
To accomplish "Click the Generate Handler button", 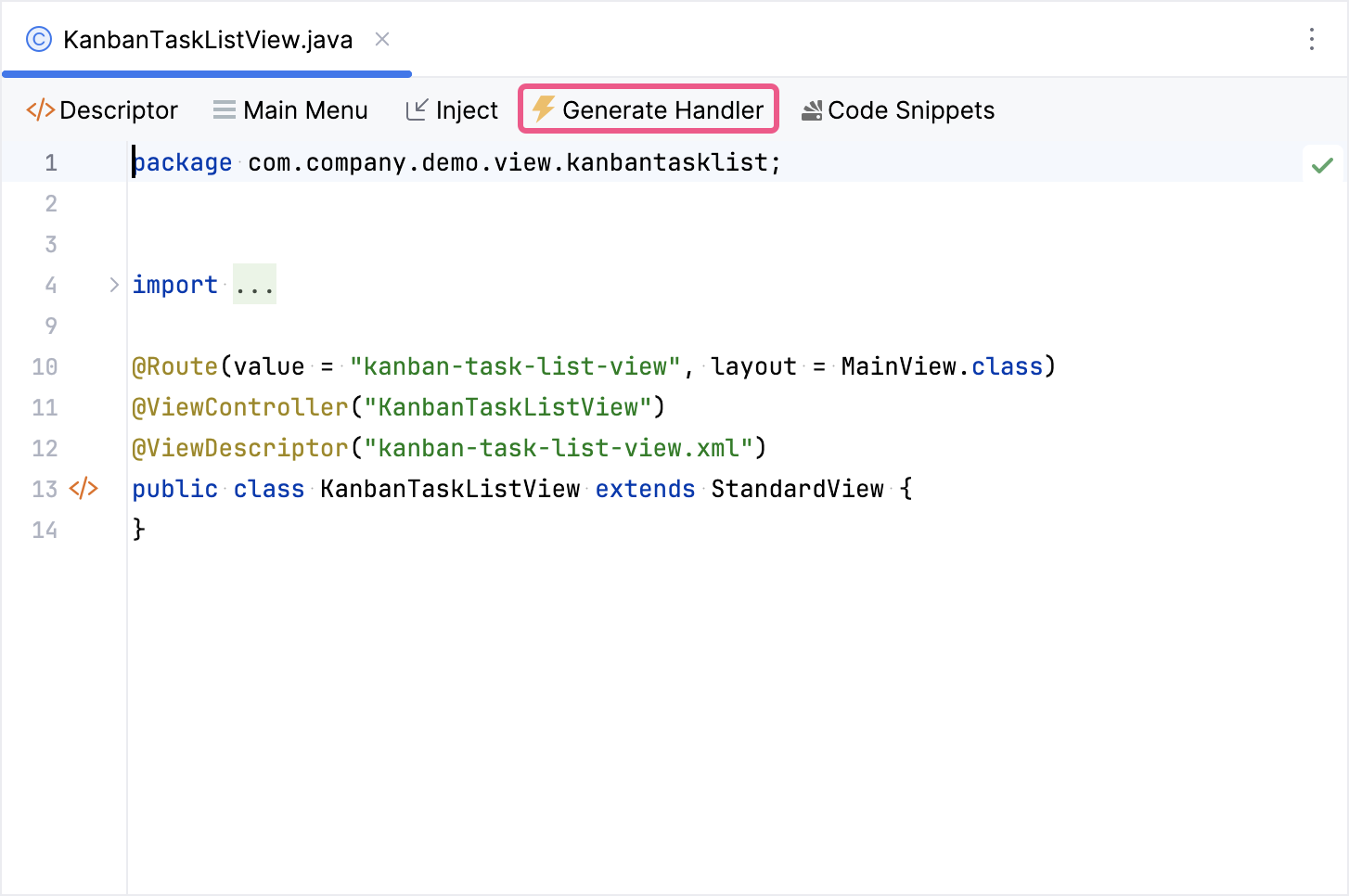I will [x=648, y=109].
